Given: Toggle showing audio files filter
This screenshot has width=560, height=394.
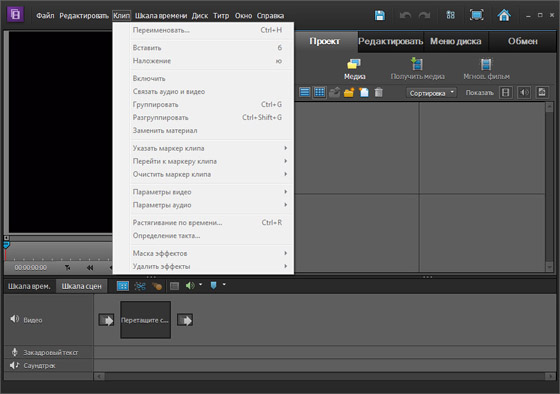Looking at the screenshot, I should [524, 93].
